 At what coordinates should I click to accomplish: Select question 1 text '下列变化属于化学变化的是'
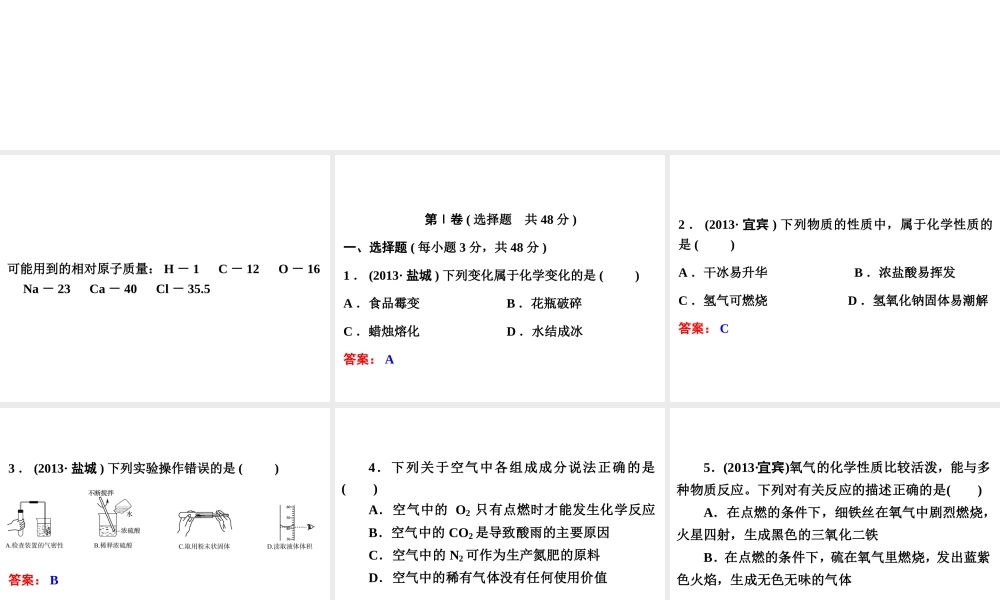coord(519,275)
